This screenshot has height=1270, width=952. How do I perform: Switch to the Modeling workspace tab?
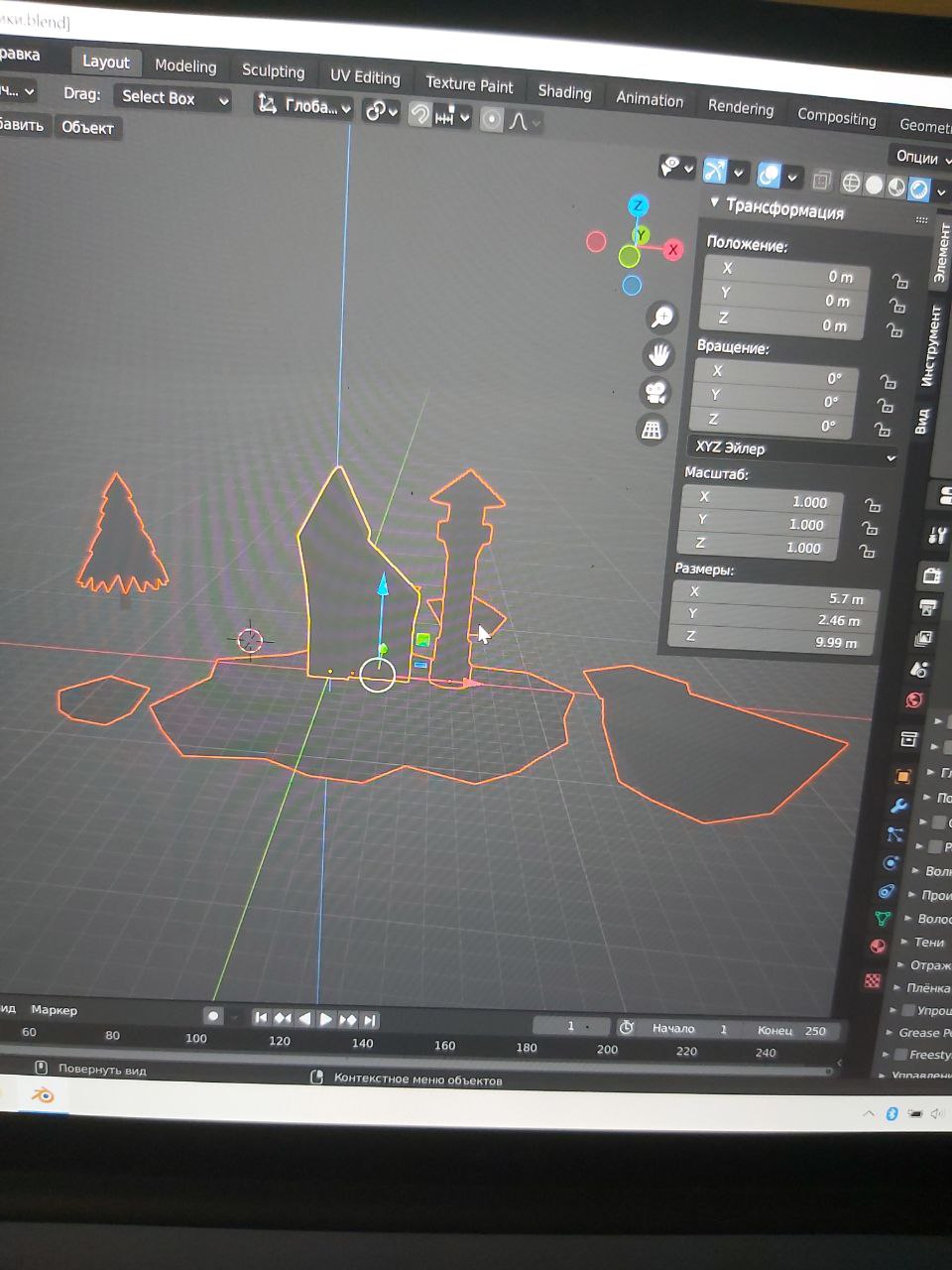tap(185, 66)
